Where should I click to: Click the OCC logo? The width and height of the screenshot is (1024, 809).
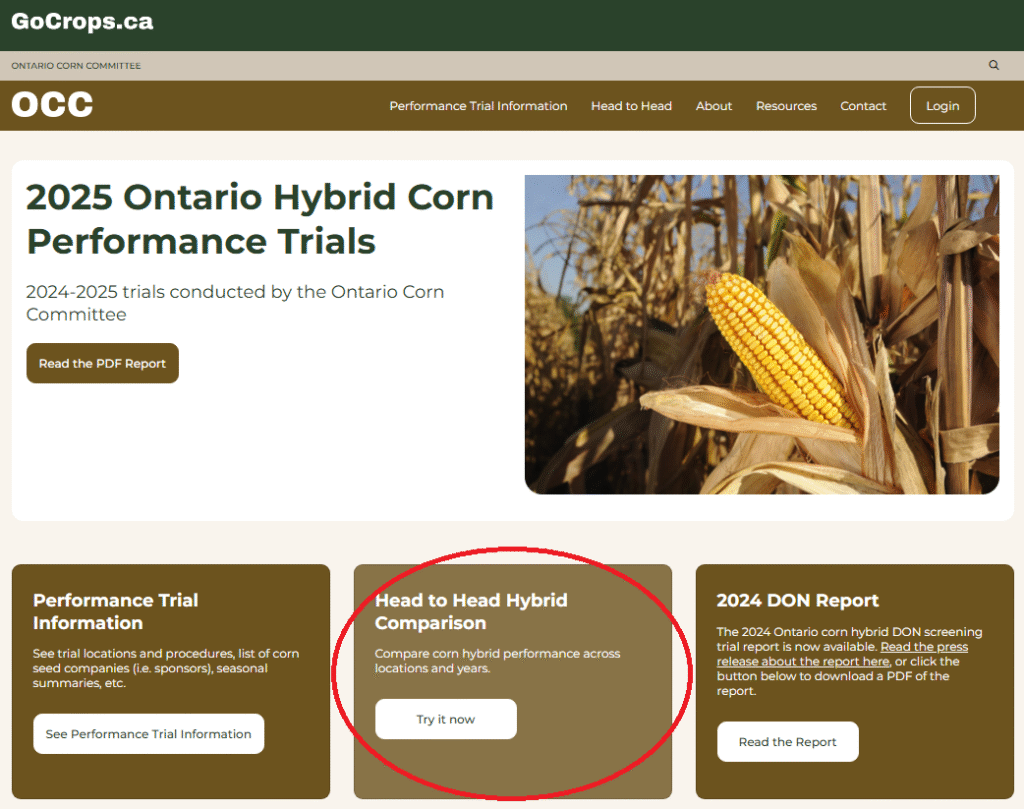pos(52,105)
